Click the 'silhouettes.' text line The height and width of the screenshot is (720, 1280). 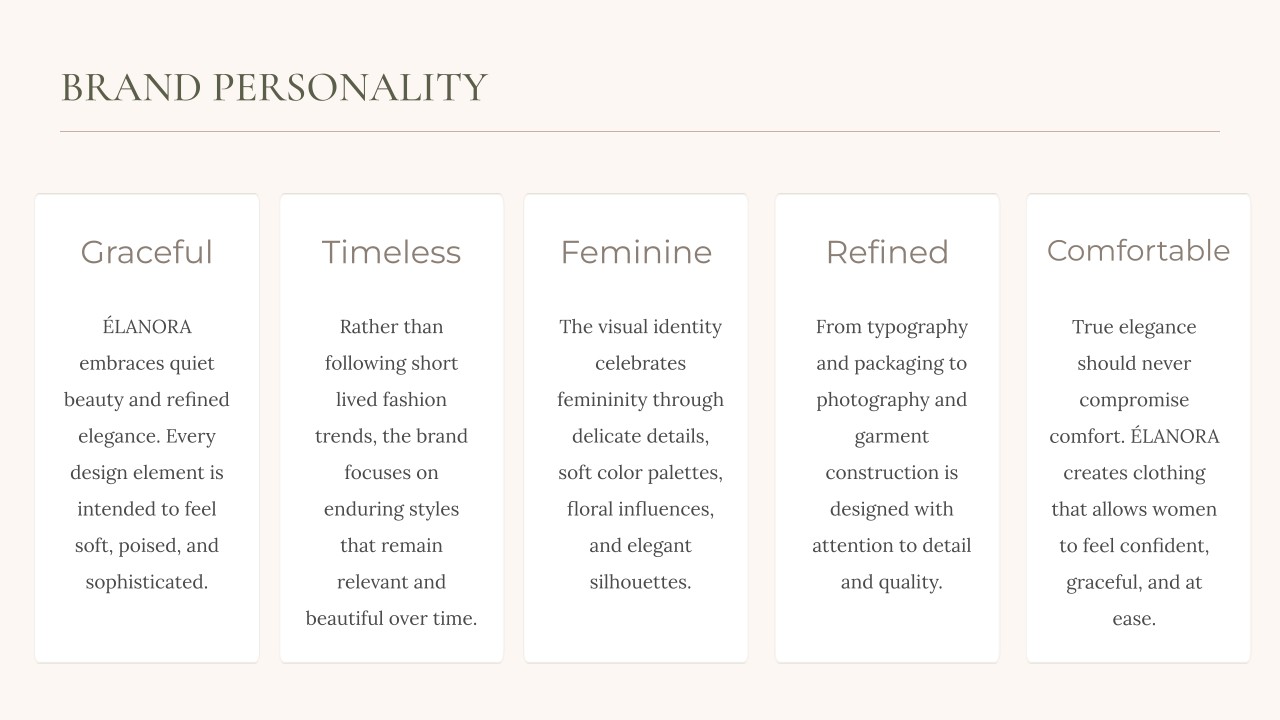click(x=640, y=582)
